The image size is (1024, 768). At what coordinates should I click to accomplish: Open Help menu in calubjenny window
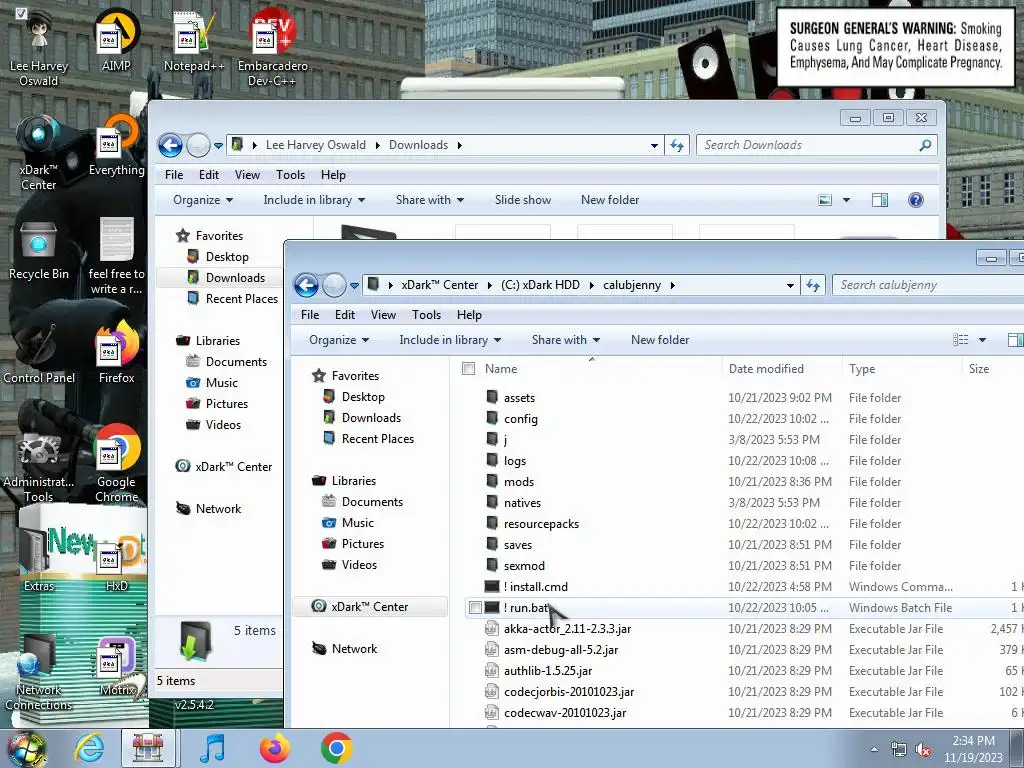(469, 315)
